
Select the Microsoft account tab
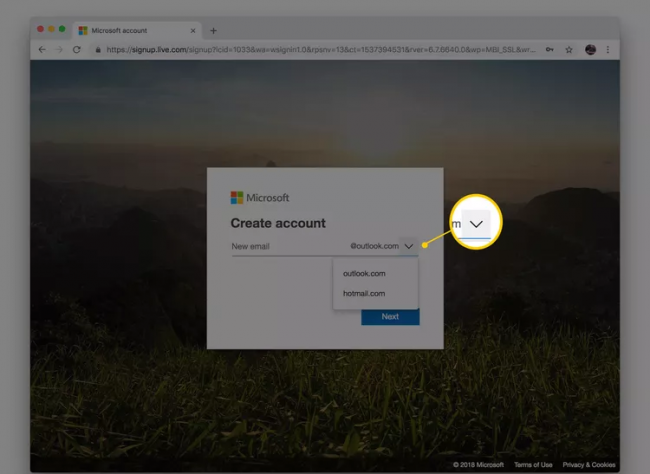[137, 31]
